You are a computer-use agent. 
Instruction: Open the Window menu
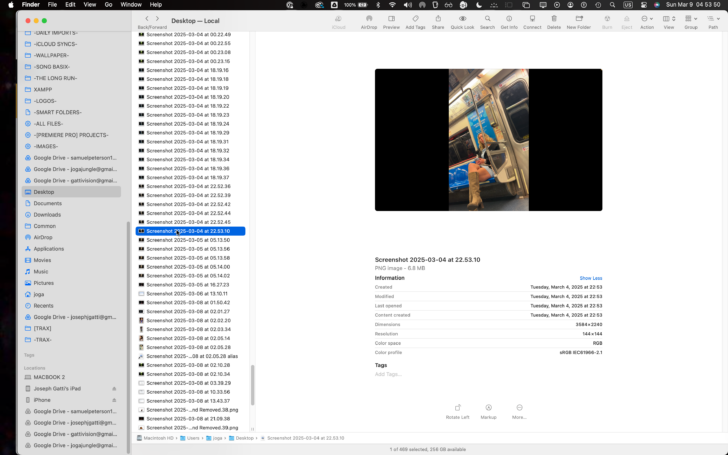[x=131, y=5]
